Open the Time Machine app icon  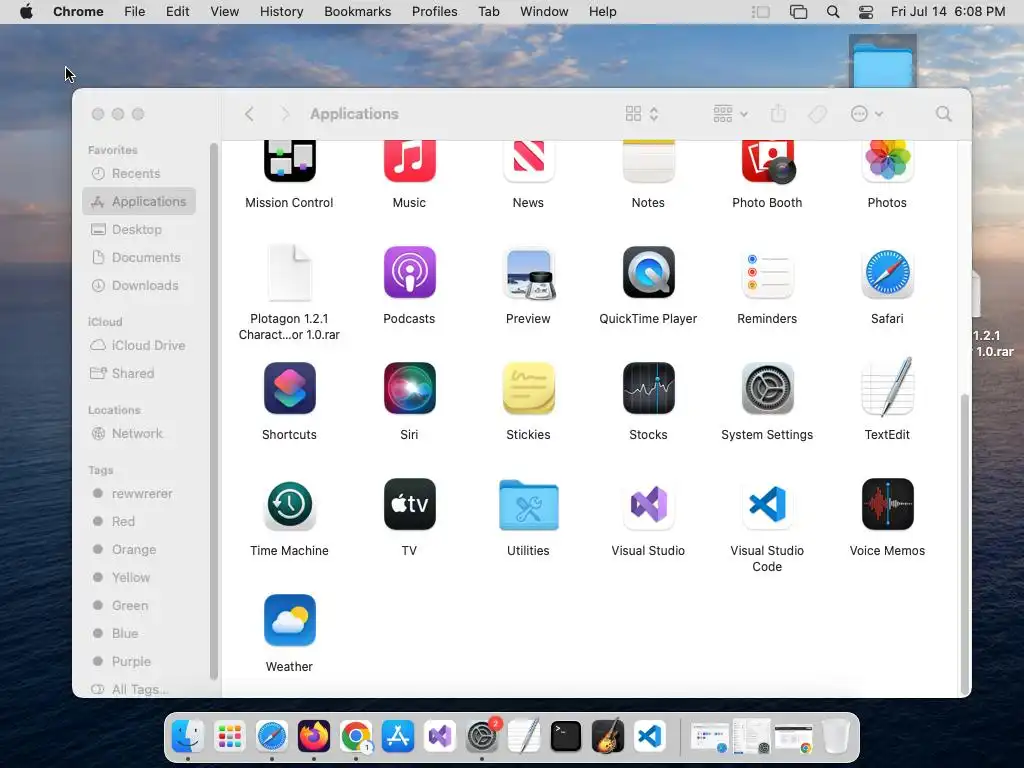coord(289,505)
